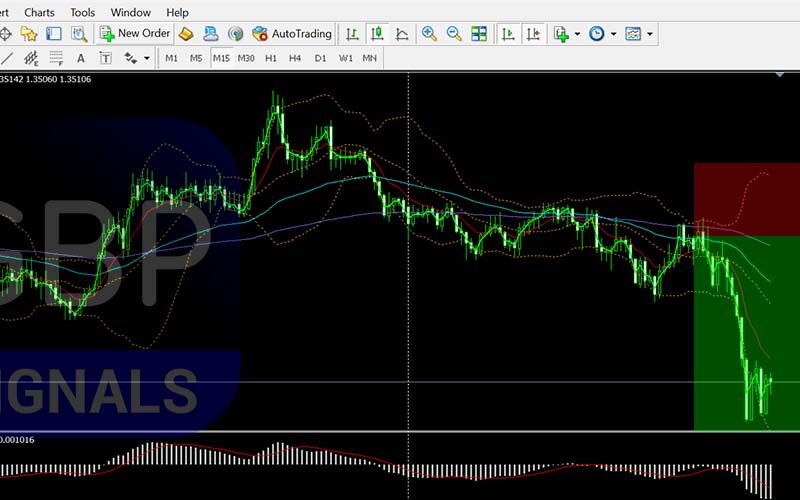Click the arrows objects icon
Screen dimensions: 800x500
[x=131, y=58]
